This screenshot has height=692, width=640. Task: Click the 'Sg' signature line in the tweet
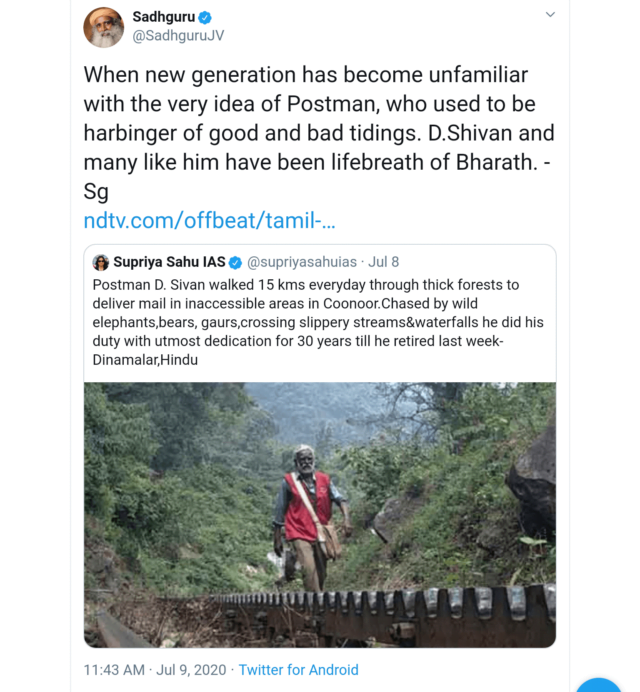click(96, 190)
